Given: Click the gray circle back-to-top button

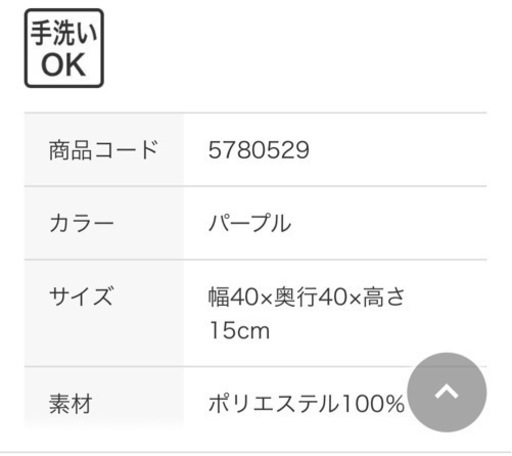Looking at the screenshot, I should (x=447, y=392).
